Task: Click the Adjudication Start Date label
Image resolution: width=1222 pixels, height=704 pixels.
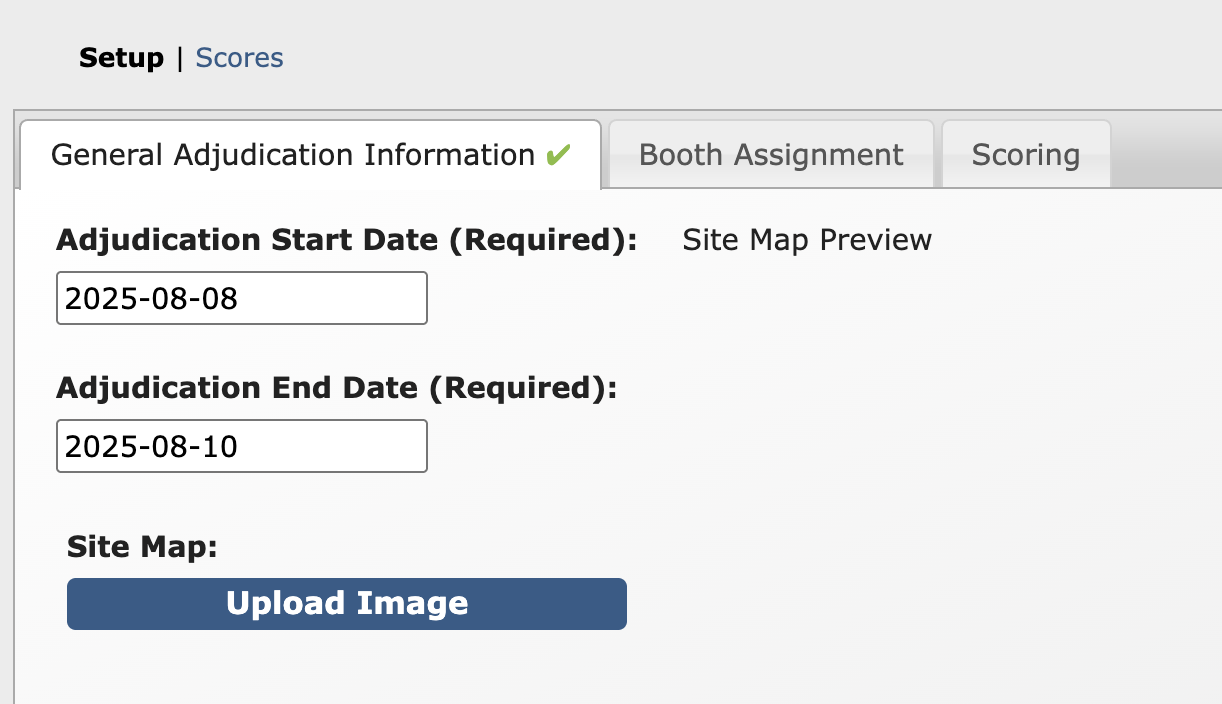Action: [x=346, y=241]
